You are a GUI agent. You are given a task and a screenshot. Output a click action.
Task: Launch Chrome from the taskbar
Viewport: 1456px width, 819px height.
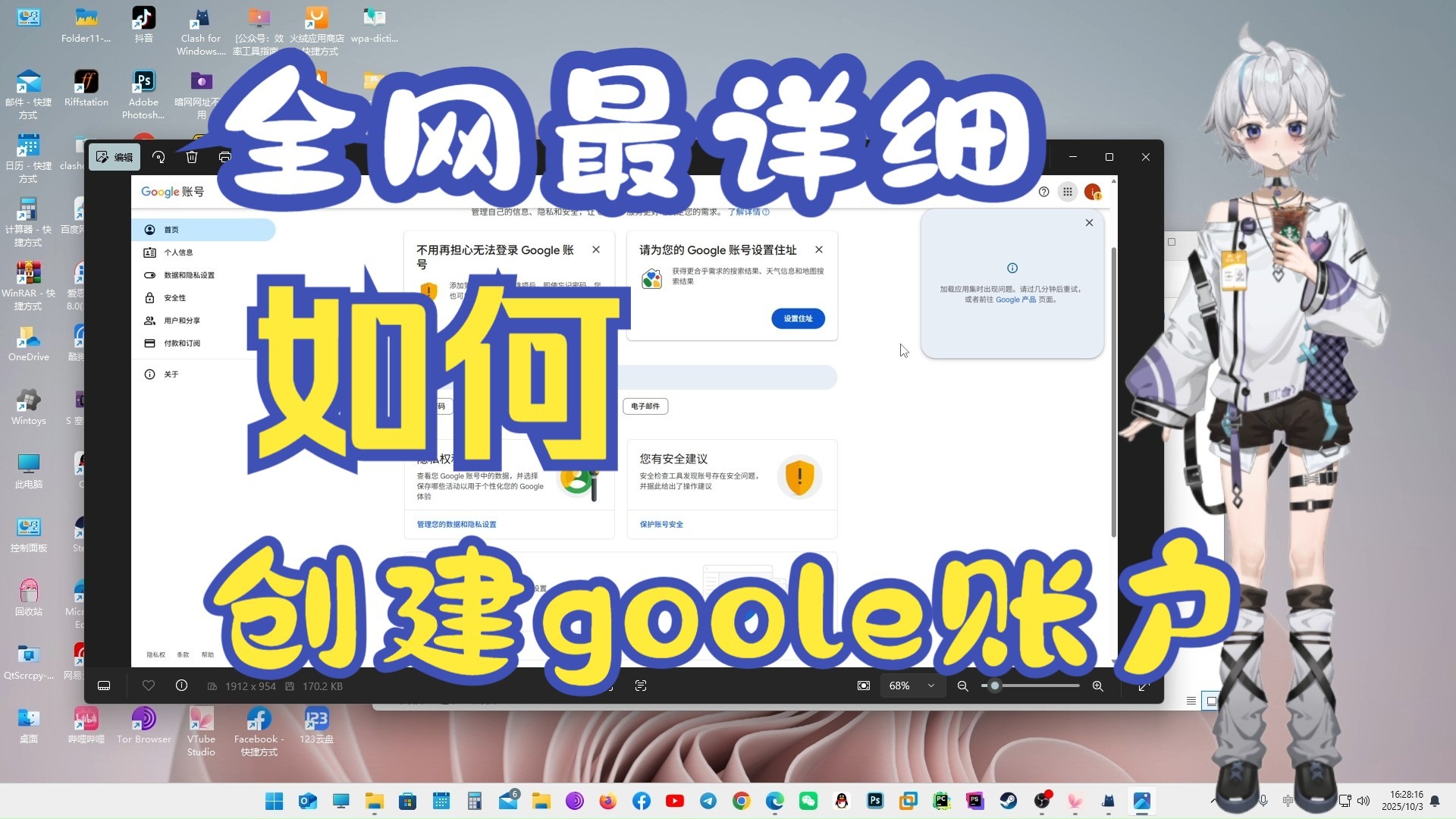coord(742,801)
